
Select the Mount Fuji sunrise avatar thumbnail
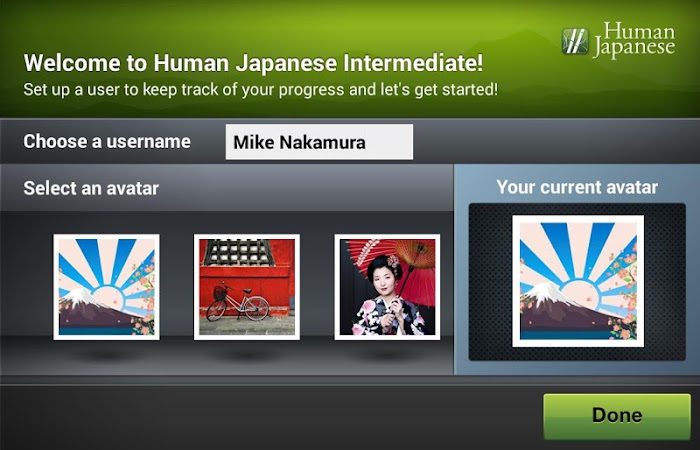pyautogui.click(x=106, y=287)
